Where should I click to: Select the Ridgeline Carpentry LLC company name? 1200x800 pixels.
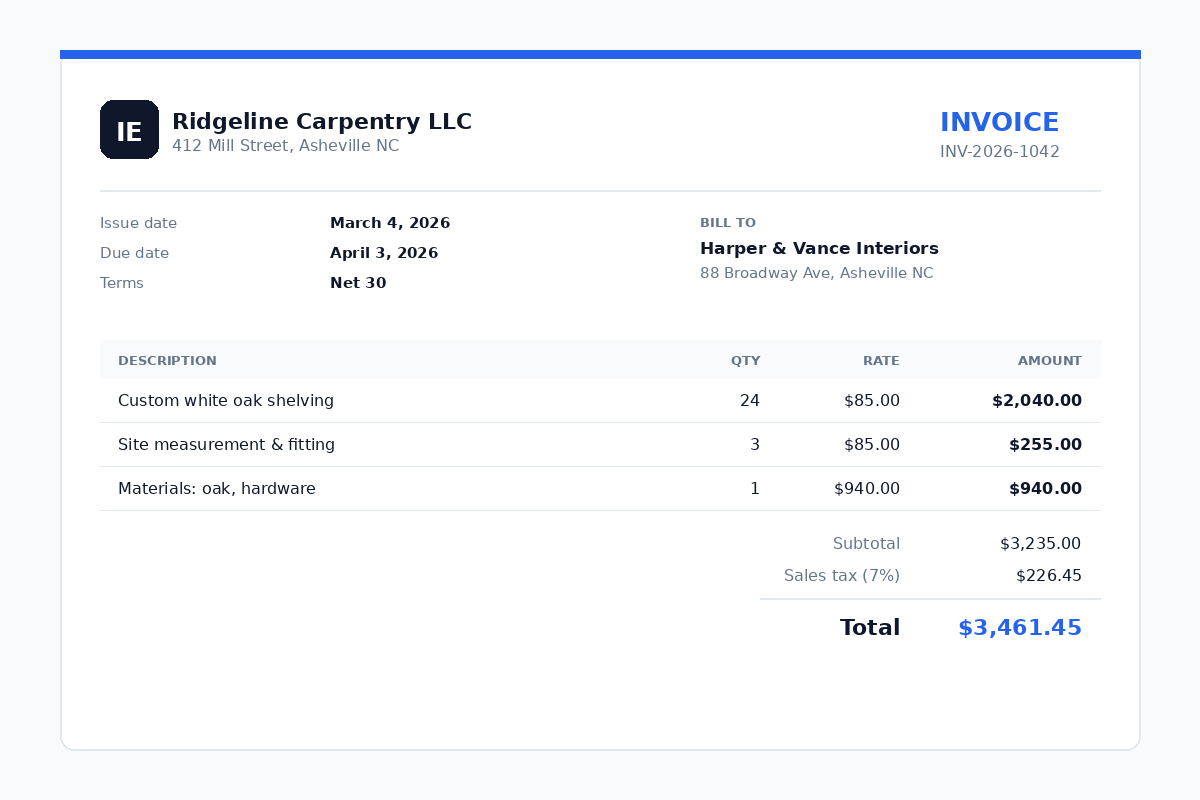click(322, 122)
